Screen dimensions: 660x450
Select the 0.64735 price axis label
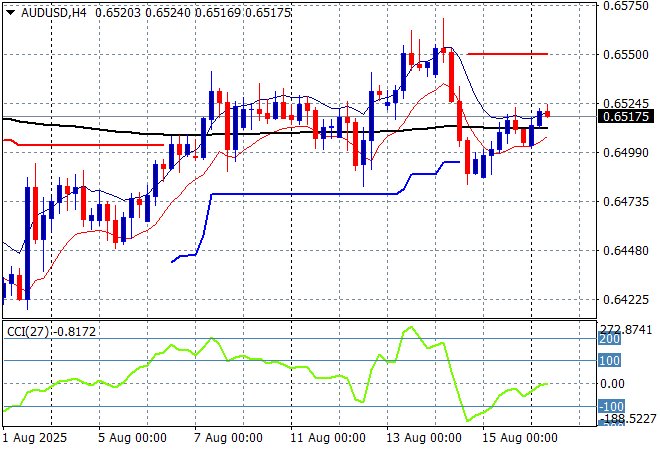pos(626,202)
